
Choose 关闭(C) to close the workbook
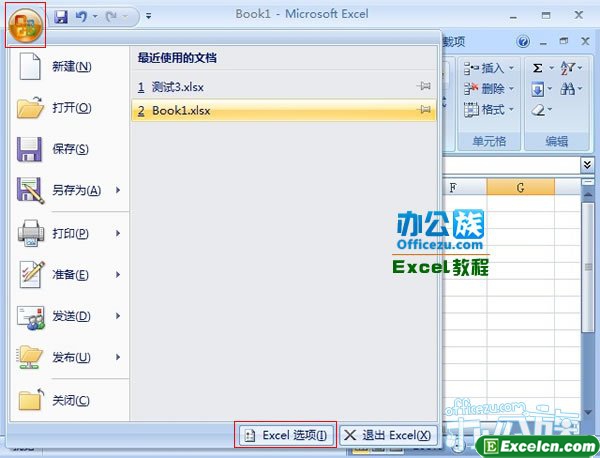click(x=71, y=400)
